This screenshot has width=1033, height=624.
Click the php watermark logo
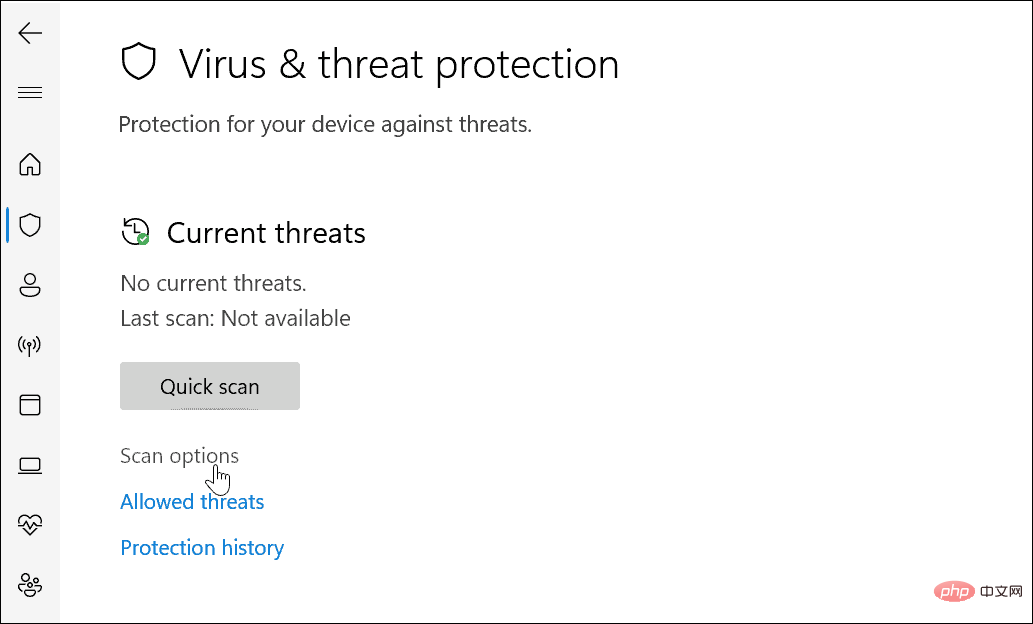954,591
